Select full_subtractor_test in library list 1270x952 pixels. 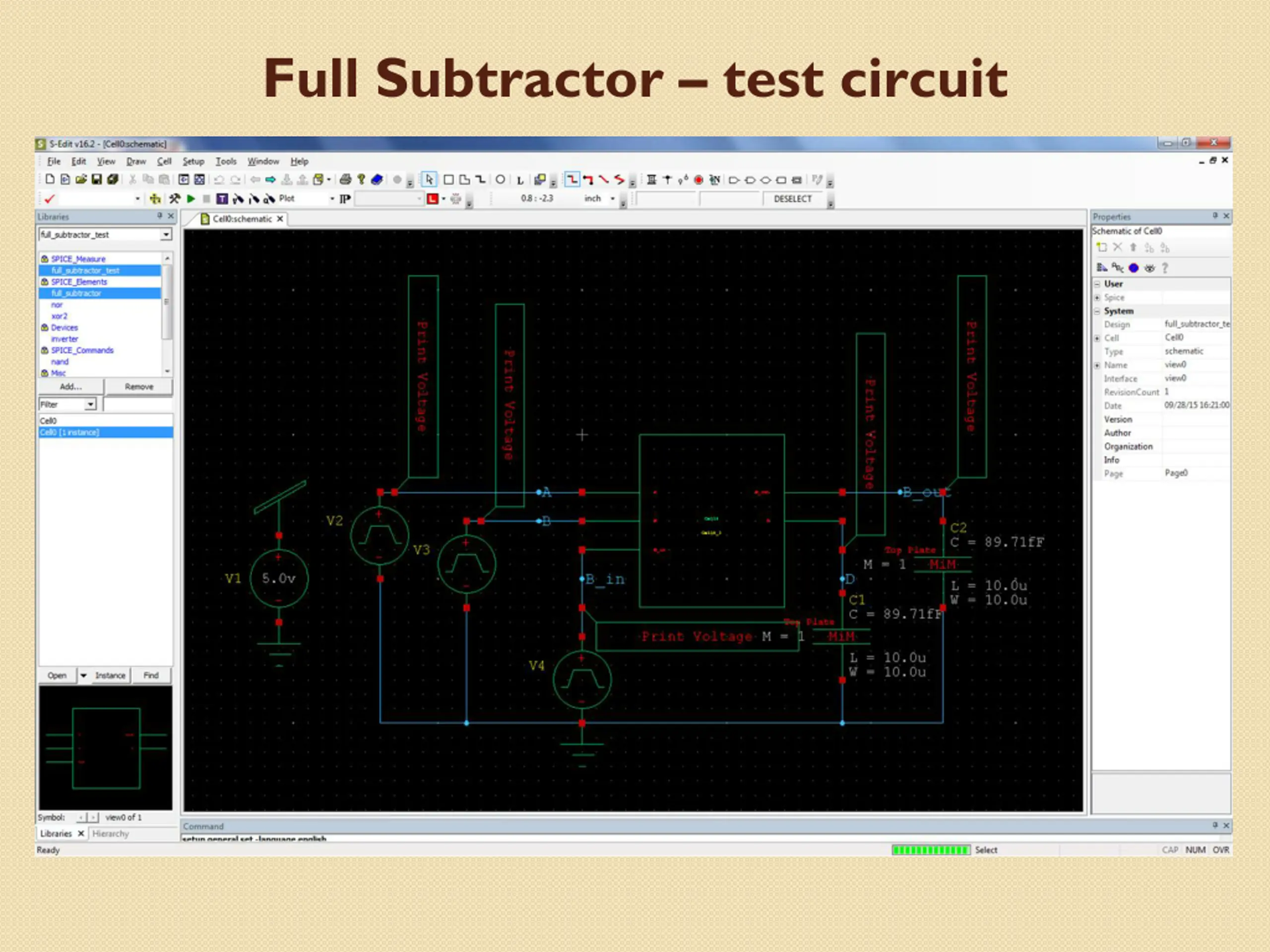coord(100,270)
